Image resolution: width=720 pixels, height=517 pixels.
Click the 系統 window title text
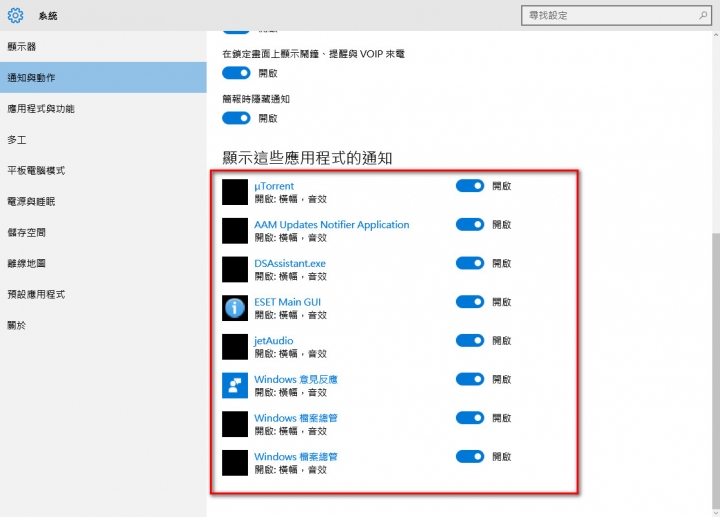click(x=48, y=16)
